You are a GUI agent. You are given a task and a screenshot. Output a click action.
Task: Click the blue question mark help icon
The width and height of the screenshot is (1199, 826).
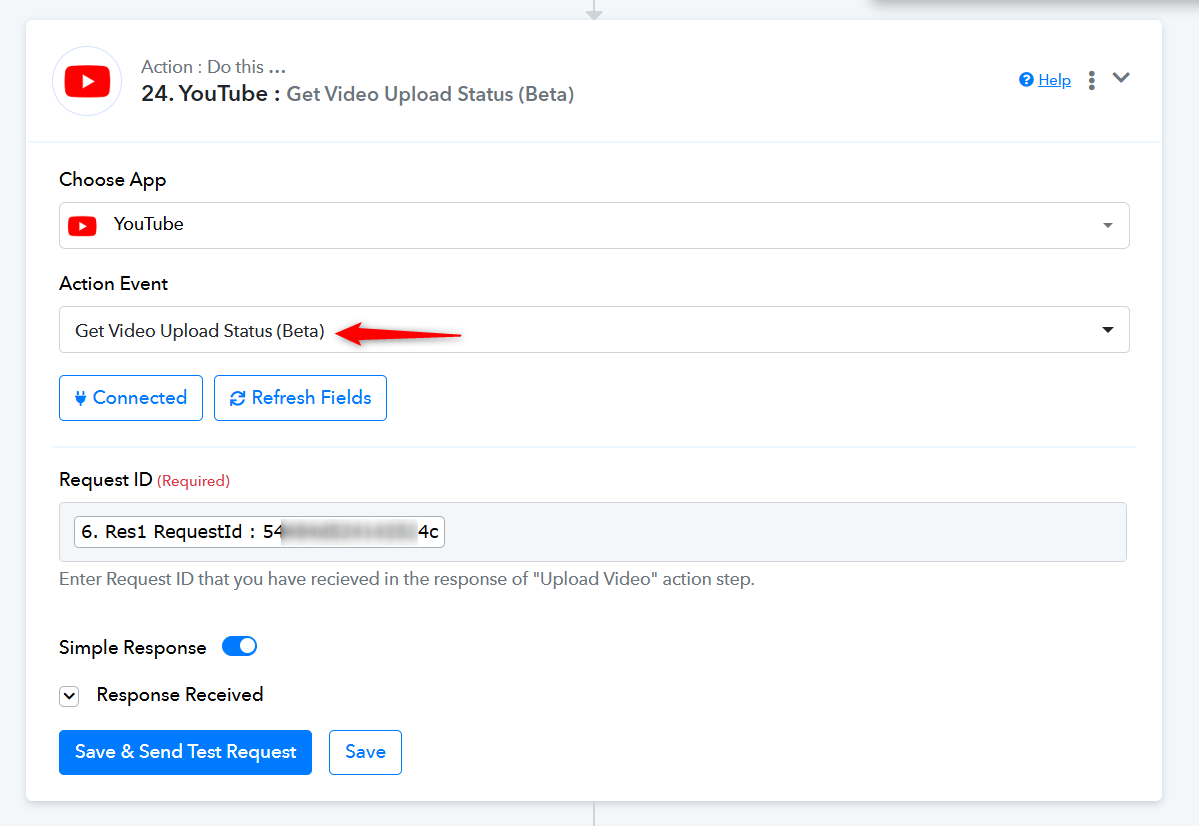[1026, 80]
